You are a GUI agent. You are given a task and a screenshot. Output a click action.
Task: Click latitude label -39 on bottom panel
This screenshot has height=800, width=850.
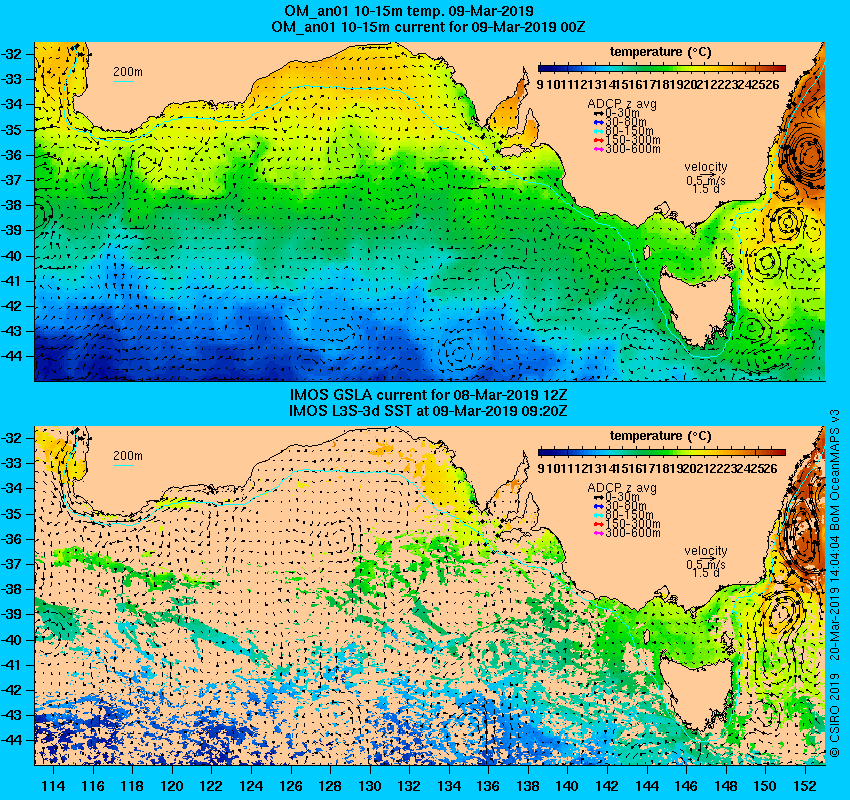point(11,614)
